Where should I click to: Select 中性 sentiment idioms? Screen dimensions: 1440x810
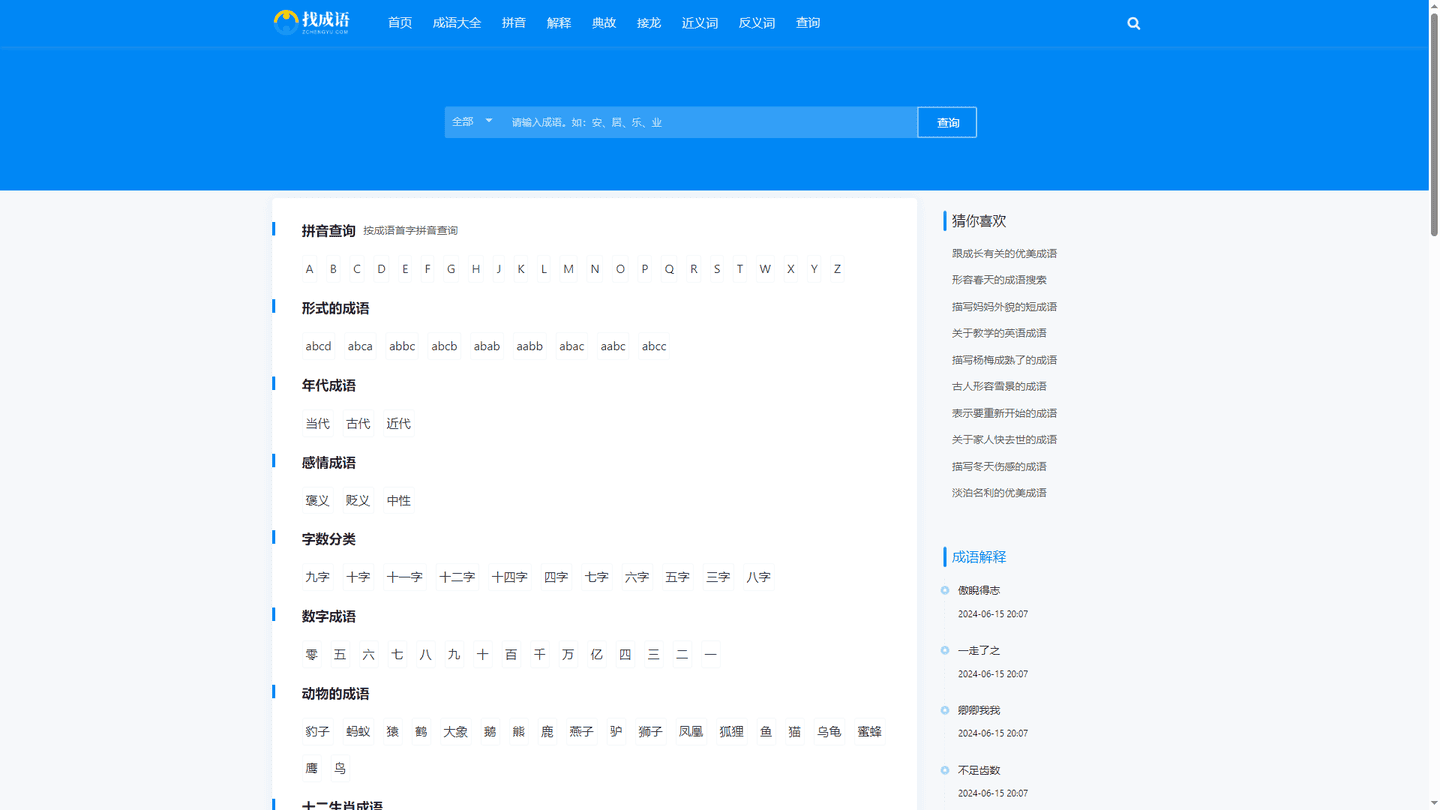coord(399,501)
